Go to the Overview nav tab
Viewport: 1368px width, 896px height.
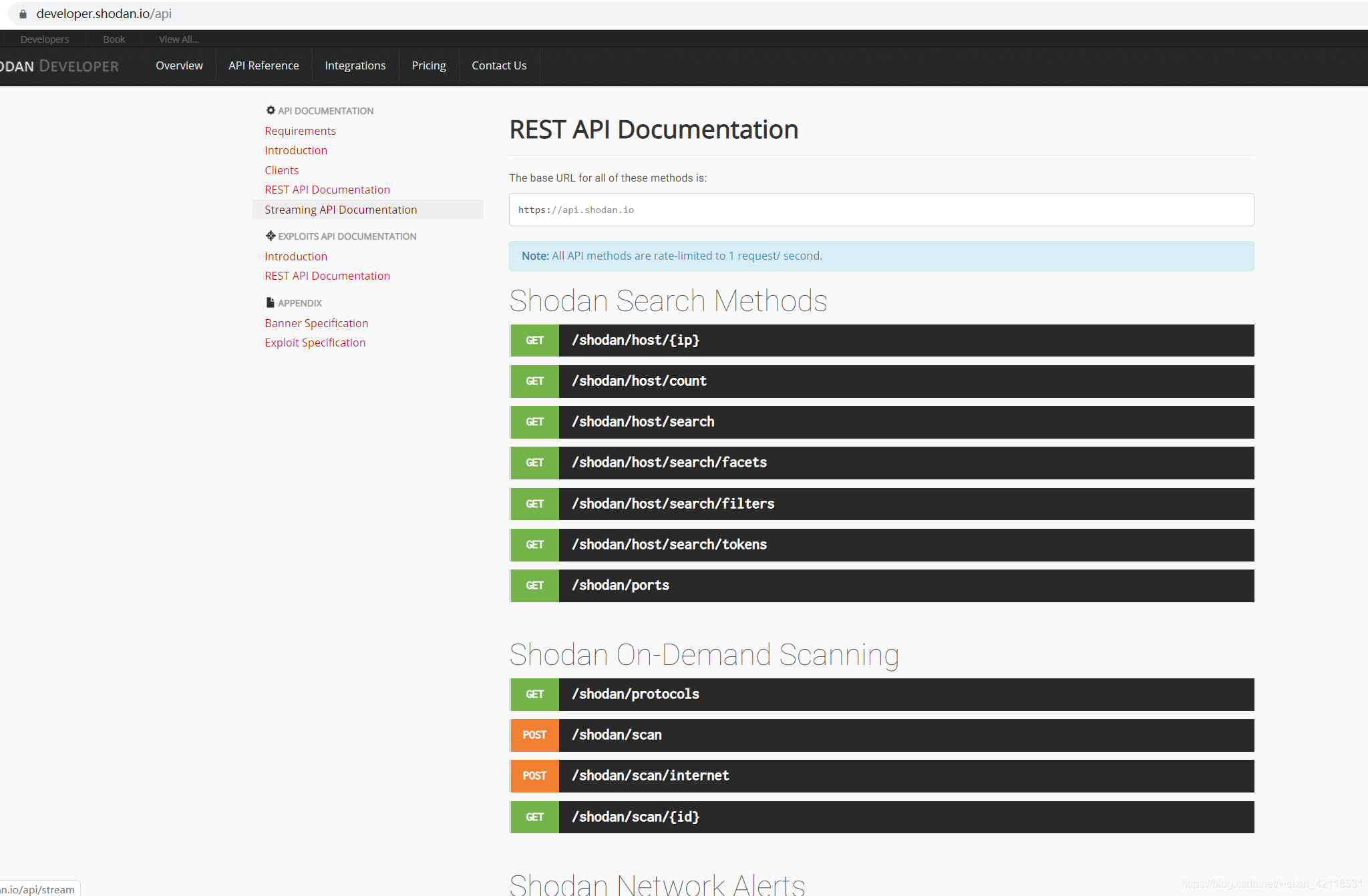[179, 65]
